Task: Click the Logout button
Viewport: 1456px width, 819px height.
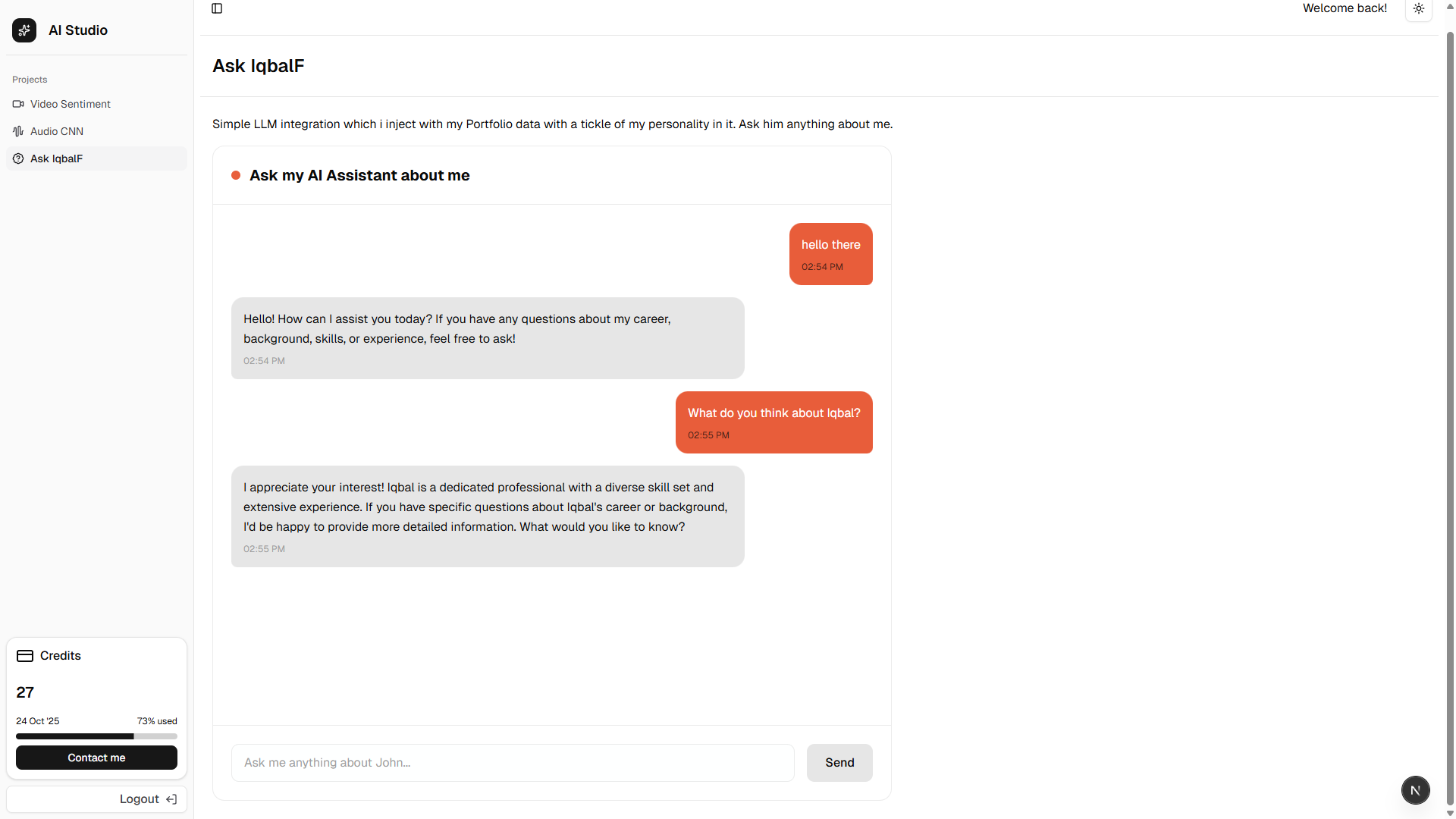Action: point(139,799)
